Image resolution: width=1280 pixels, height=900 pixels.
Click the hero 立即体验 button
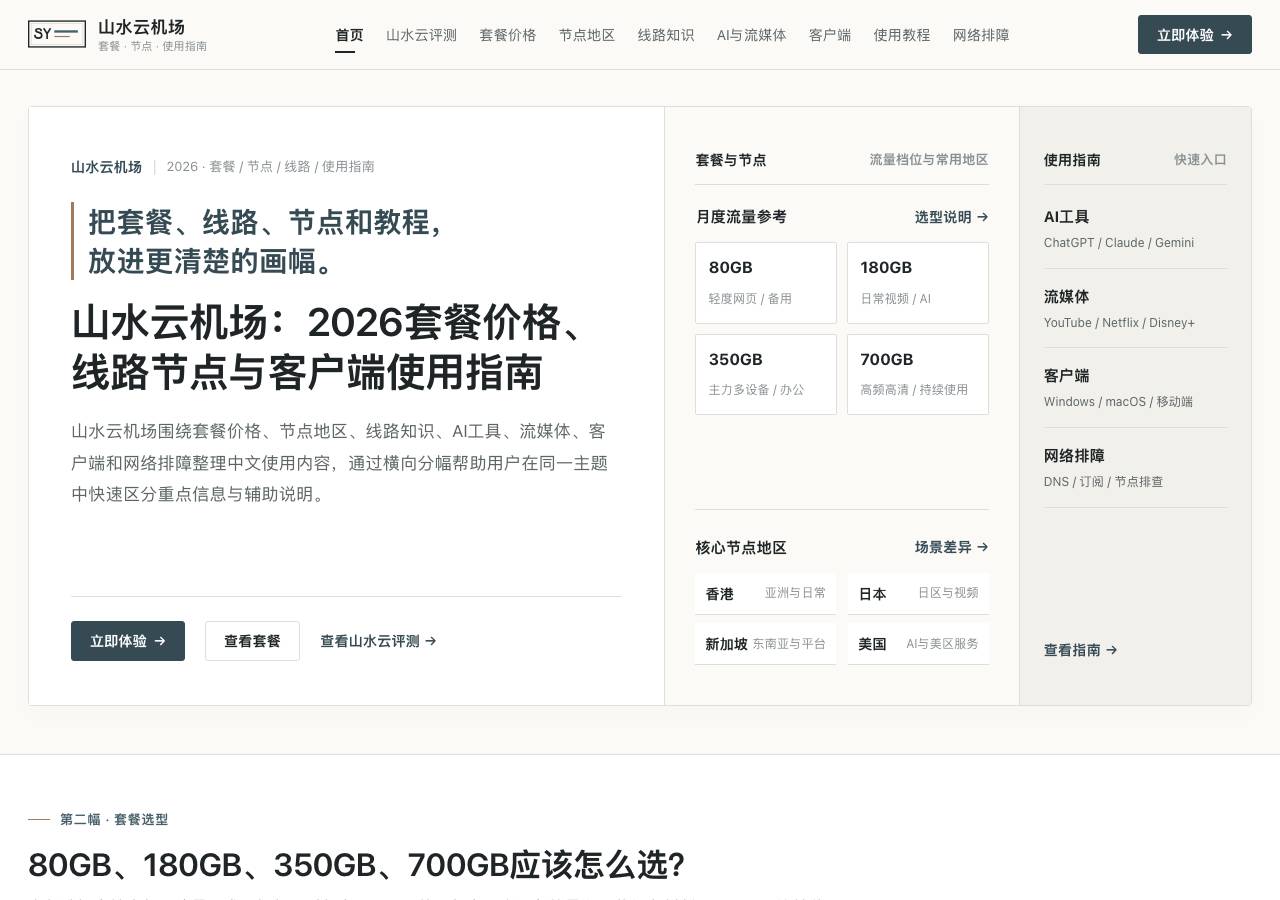[128, 641]
